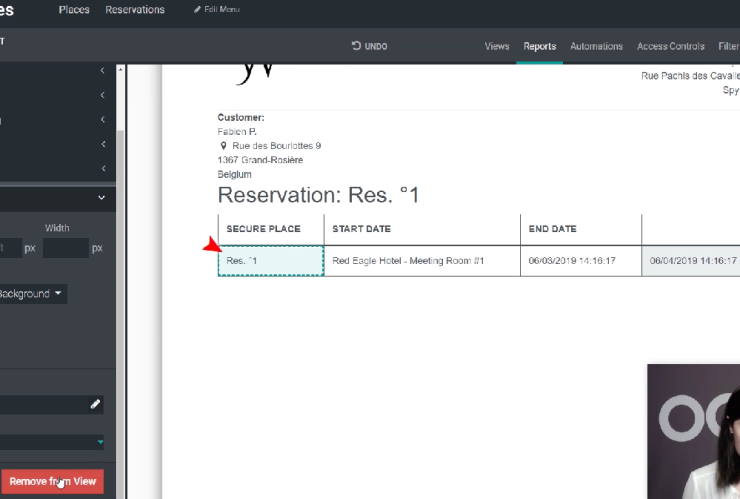This screenshot has width=740, height=499.
Task: Expand the third collapsed sidebar section chevron
Action: pyautogui.click(x=103, y=119)
